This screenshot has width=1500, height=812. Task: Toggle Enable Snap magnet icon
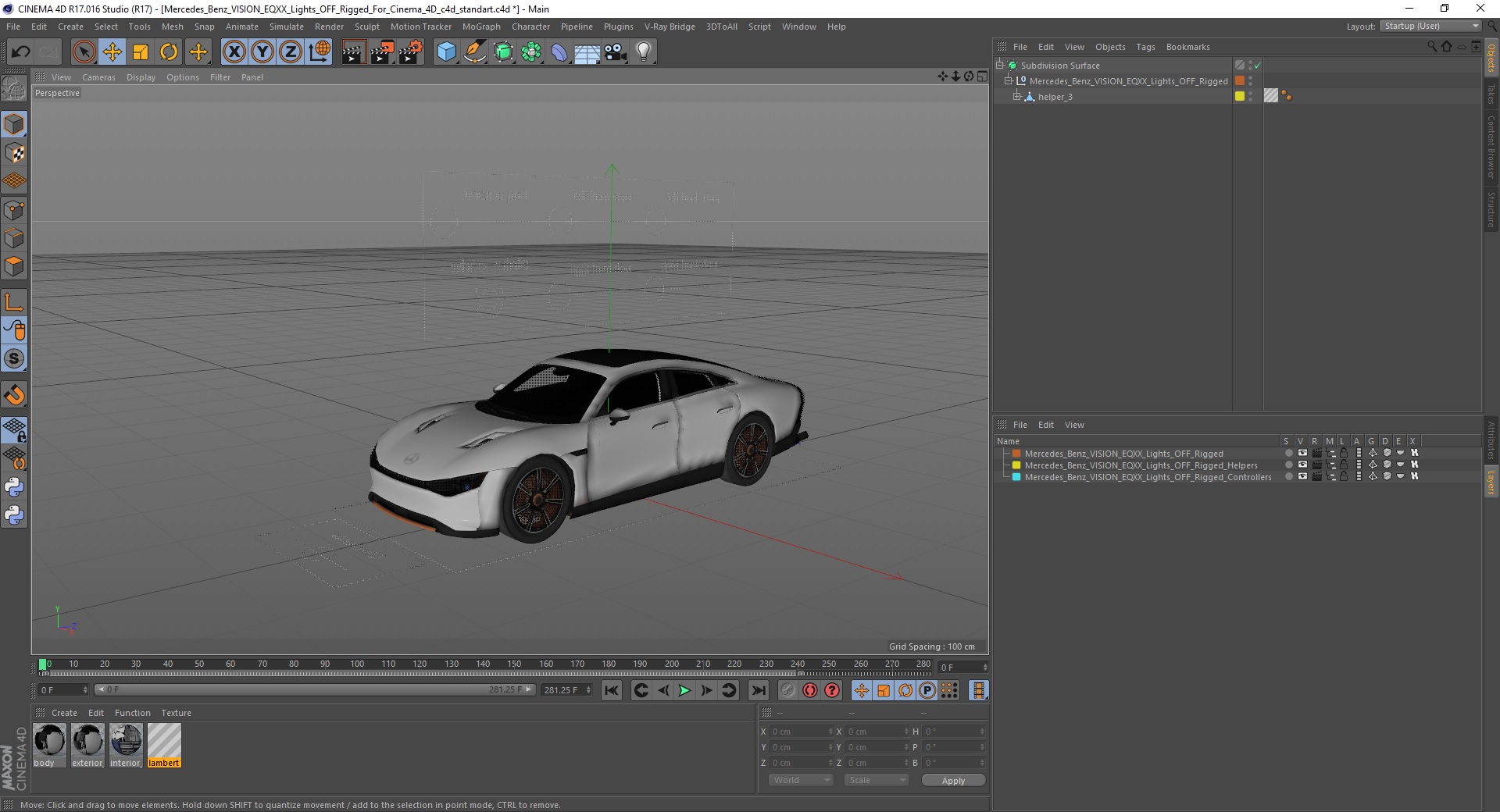[x=14, y=395]
